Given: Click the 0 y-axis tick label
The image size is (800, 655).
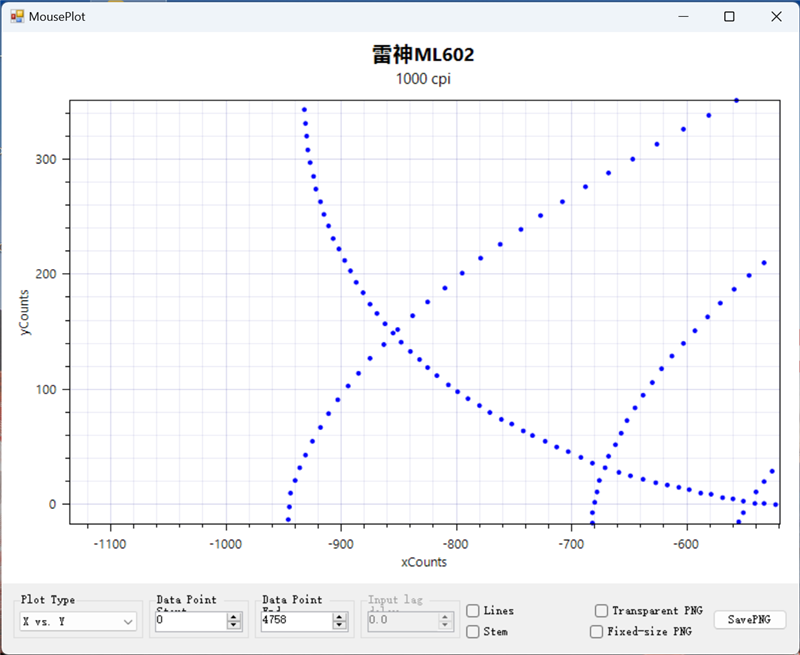Looking at the screenshot, I should click(52, 504).
